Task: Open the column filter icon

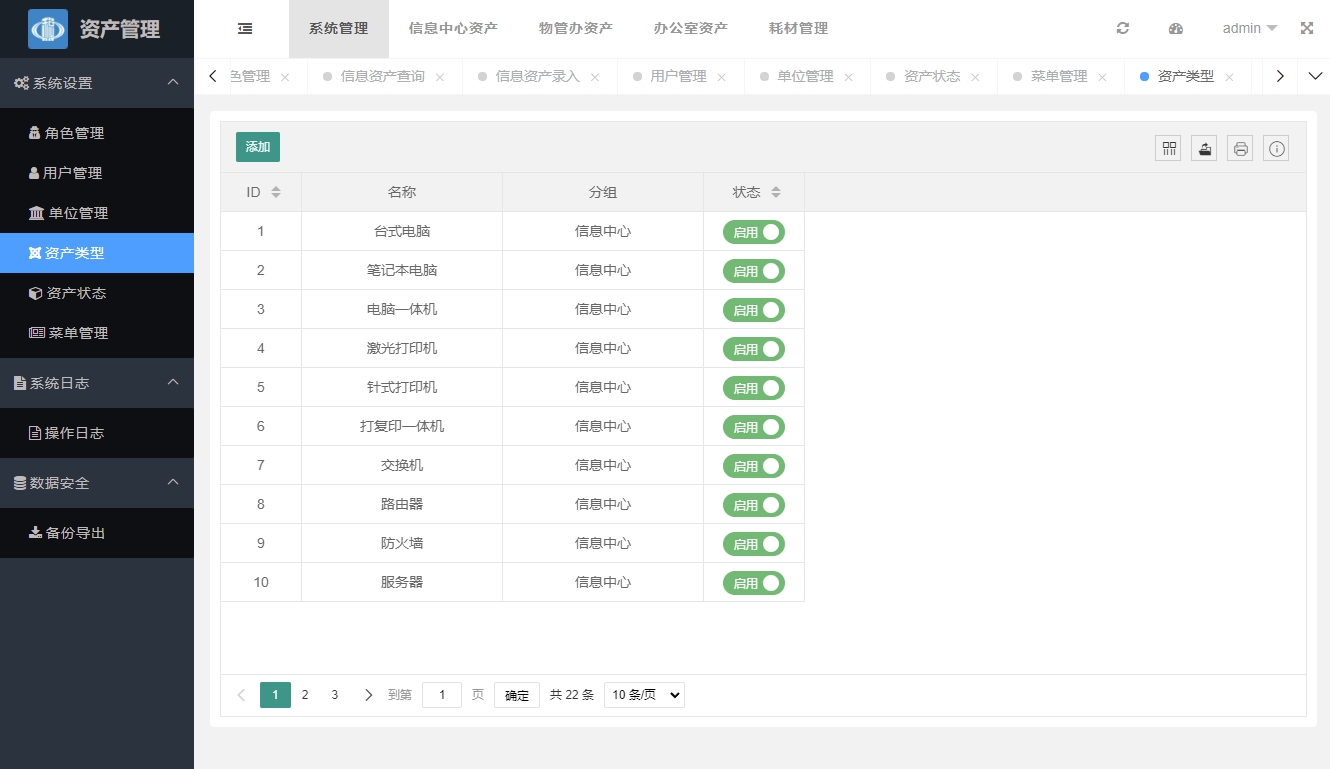Action: pos(1168,149)
